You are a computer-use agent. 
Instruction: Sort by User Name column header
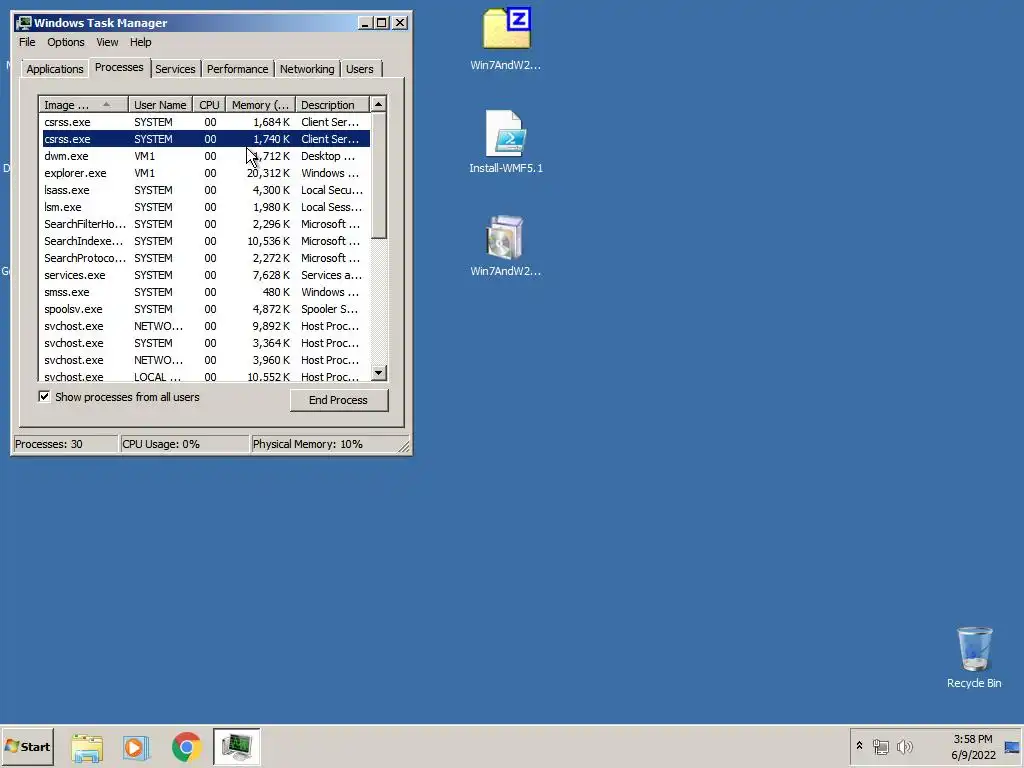160,104
